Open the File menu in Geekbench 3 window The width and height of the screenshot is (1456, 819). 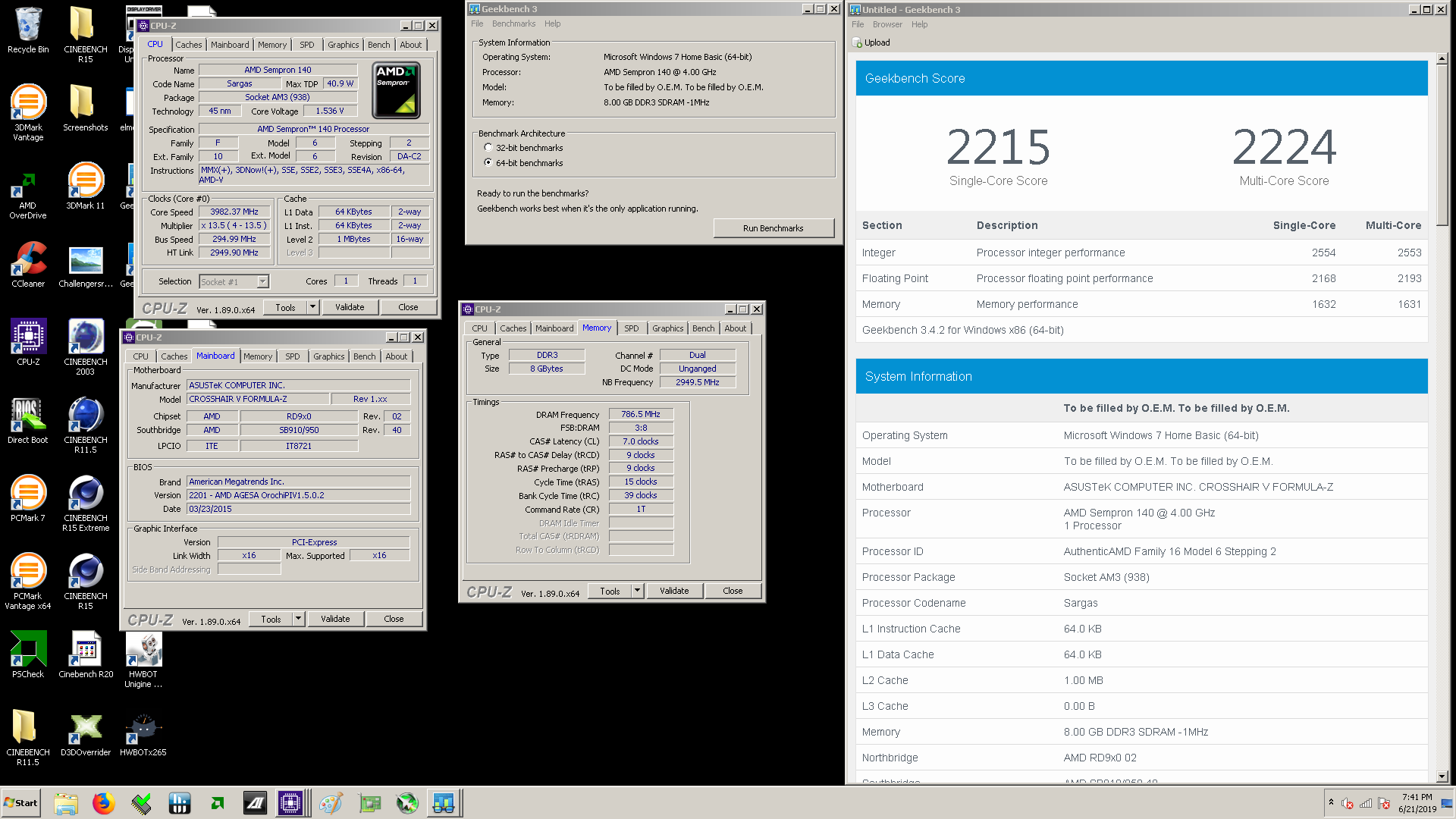[x=477, y=24]
